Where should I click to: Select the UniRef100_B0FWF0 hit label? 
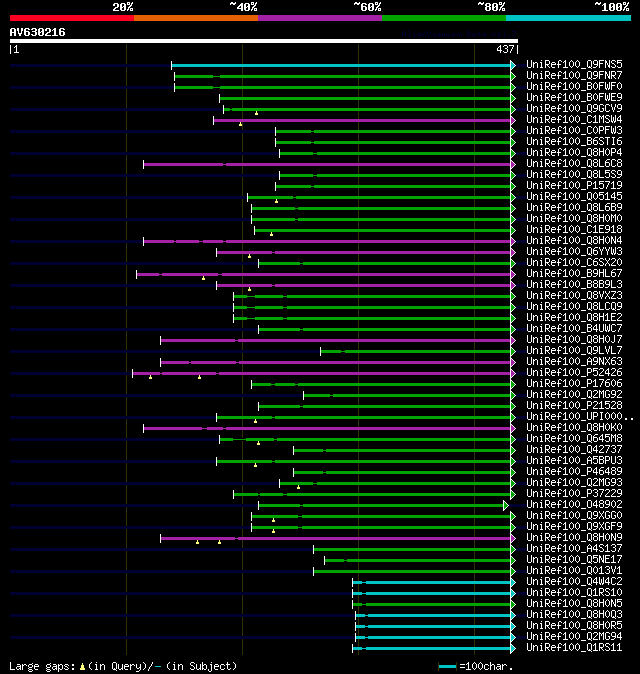click(574, 86)
